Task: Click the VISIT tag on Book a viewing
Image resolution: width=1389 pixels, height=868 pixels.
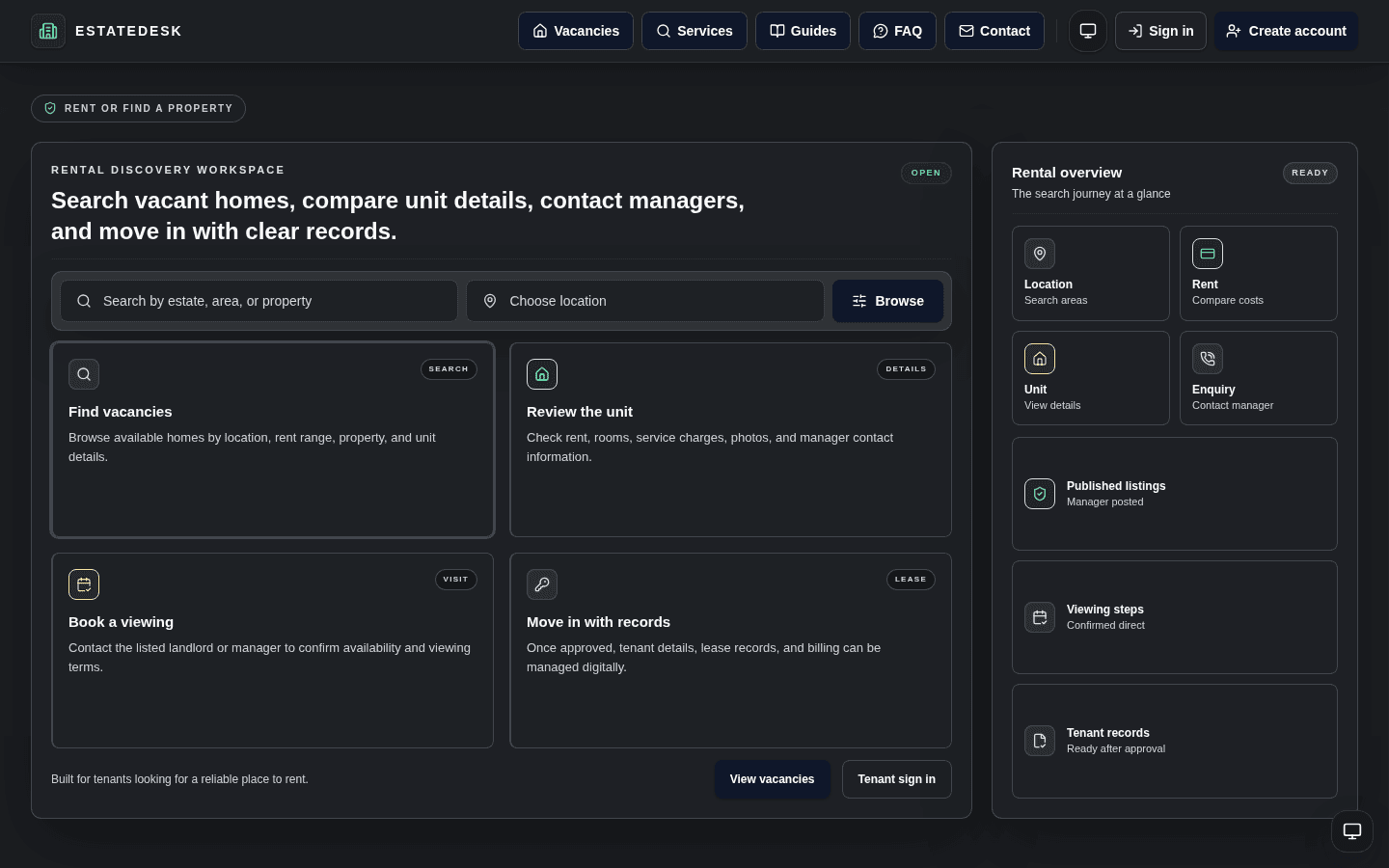Action: coord(455,580)
